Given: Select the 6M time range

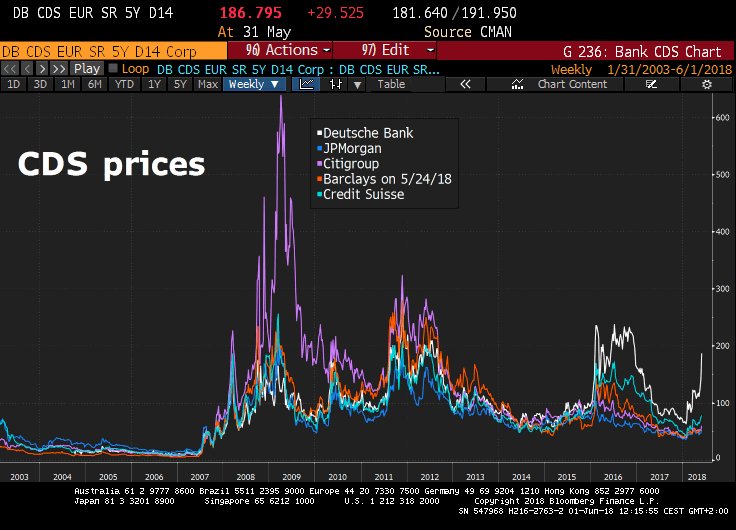Looking at the screenshot, I should point(95,84).
